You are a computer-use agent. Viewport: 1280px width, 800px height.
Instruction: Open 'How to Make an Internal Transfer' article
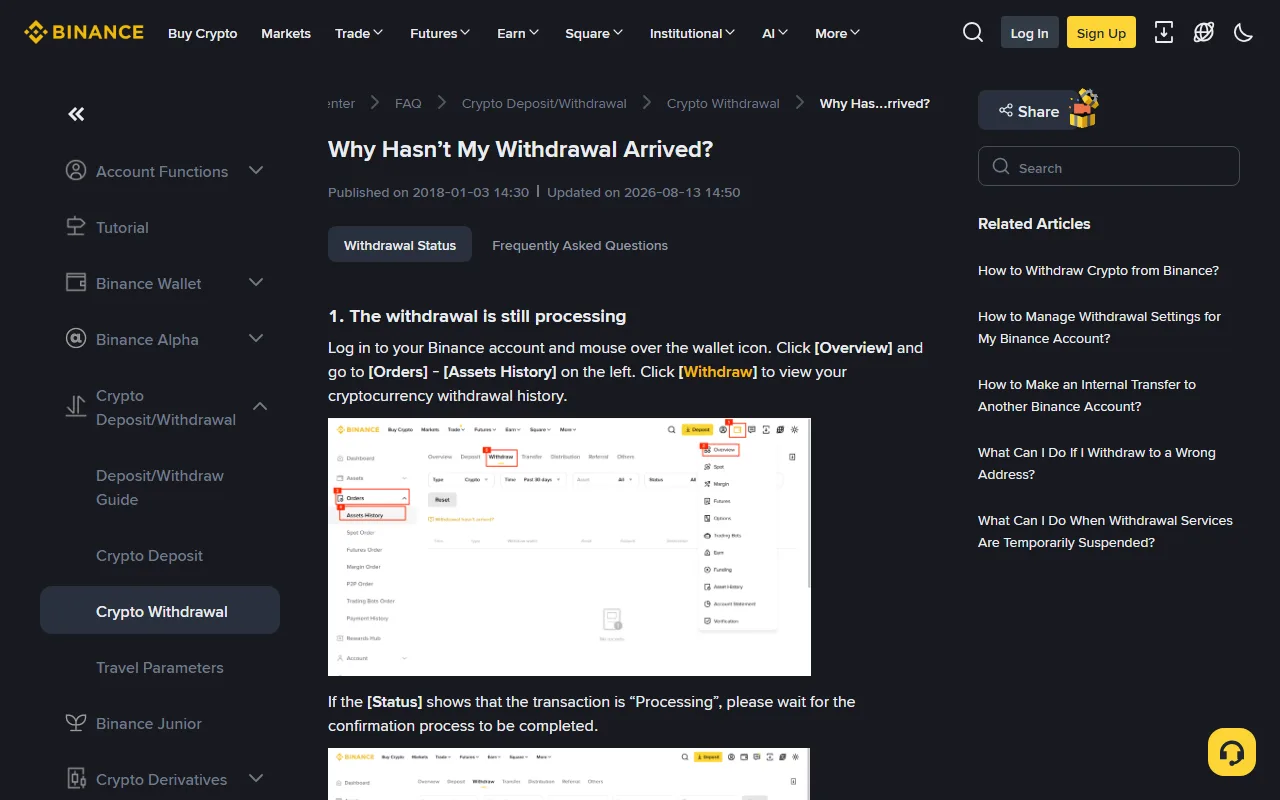click(1087, 395)
